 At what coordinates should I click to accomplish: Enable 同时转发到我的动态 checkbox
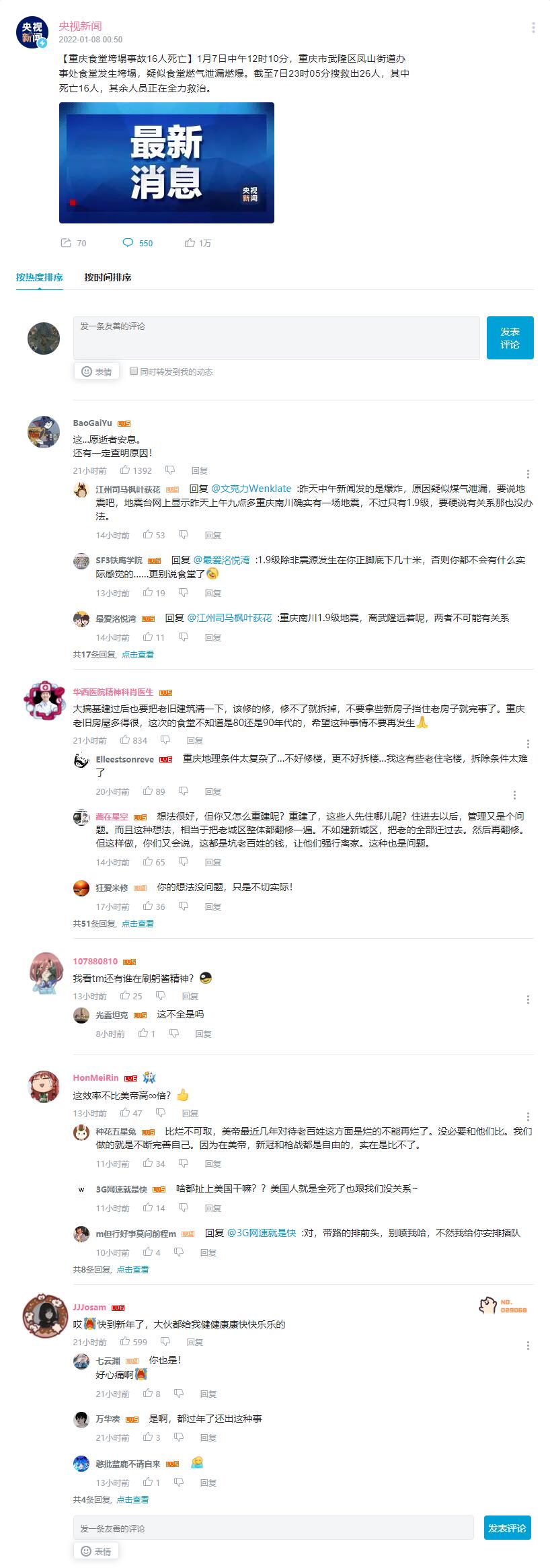pyautogui.click(x=134, y=371)
